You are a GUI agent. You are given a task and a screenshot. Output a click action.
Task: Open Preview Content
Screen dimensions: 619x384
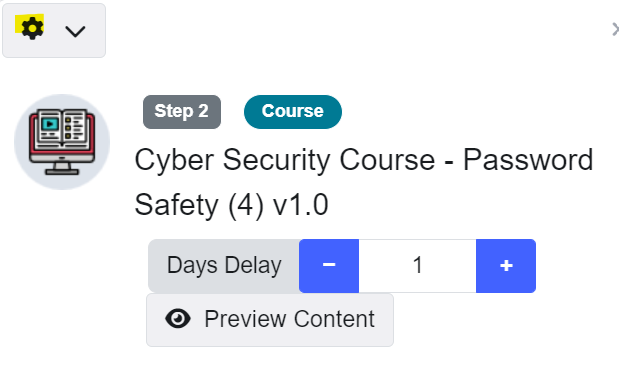tap(270, 320)
